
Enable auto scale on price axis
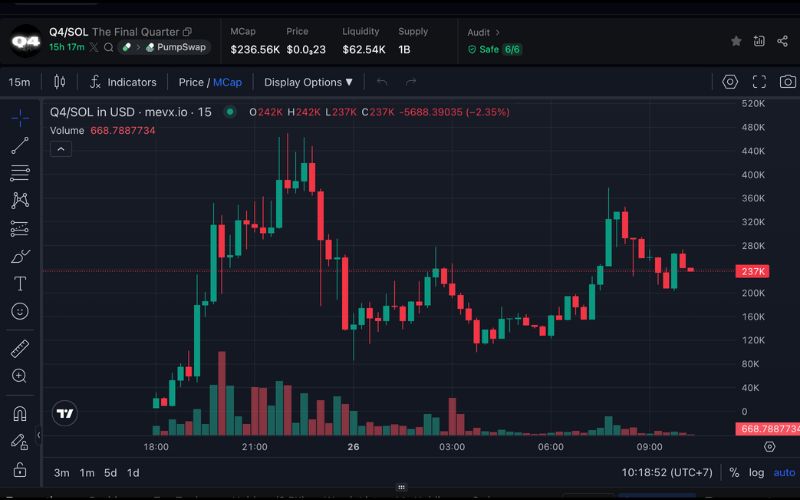(x=784, y=473)
